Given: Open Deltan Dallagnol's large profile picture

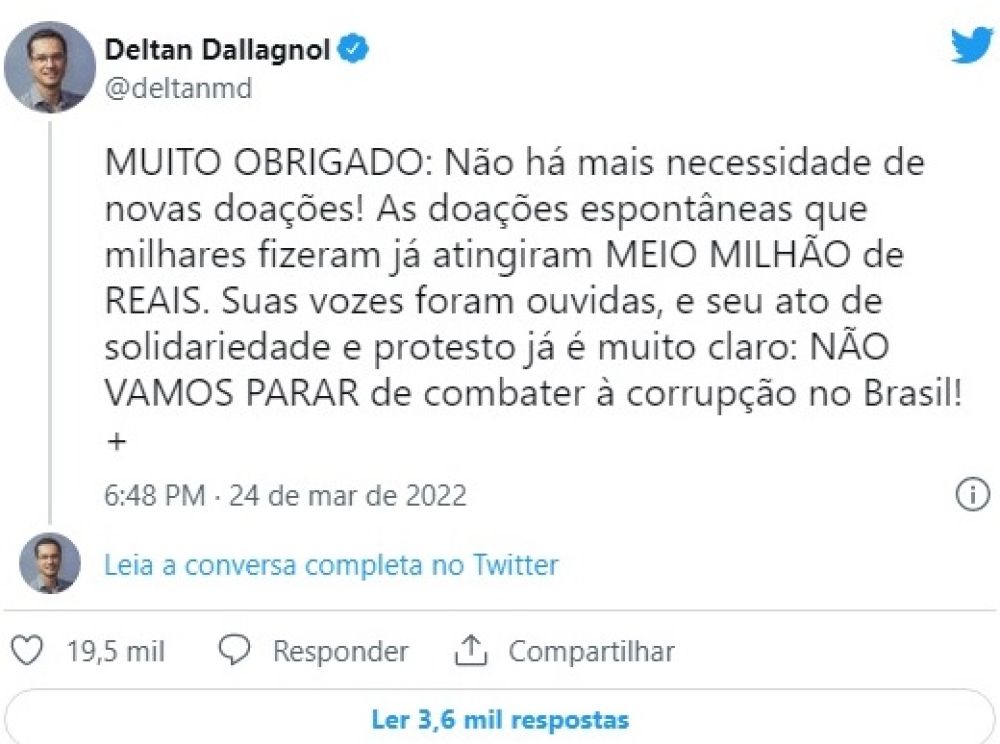Looking at the screenshot, I should coord(50,65).
